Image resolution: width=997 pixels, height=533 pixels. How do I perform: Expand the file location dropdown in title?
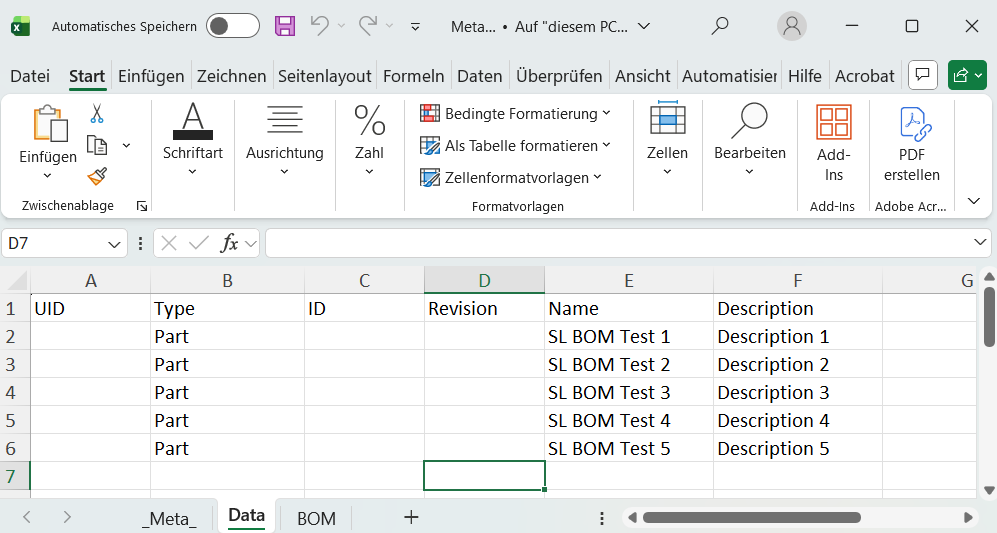(x=644, y=27)
